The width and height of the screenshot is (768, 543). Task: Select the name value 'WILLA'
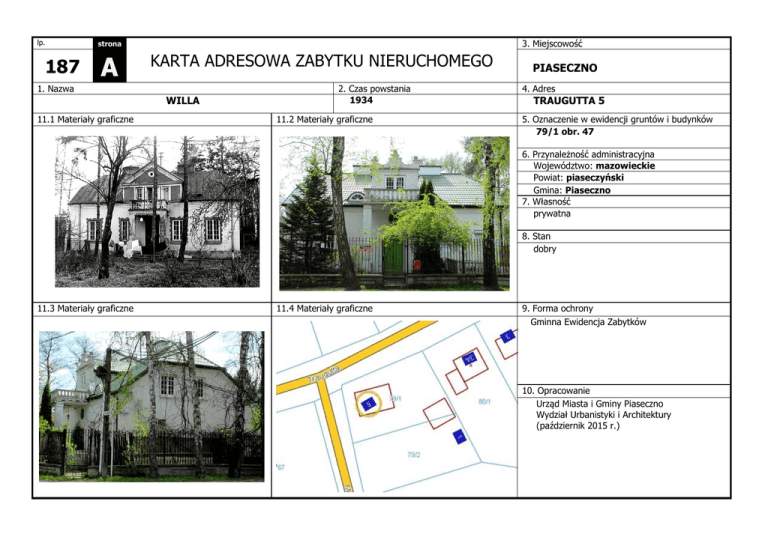(182, 101)
